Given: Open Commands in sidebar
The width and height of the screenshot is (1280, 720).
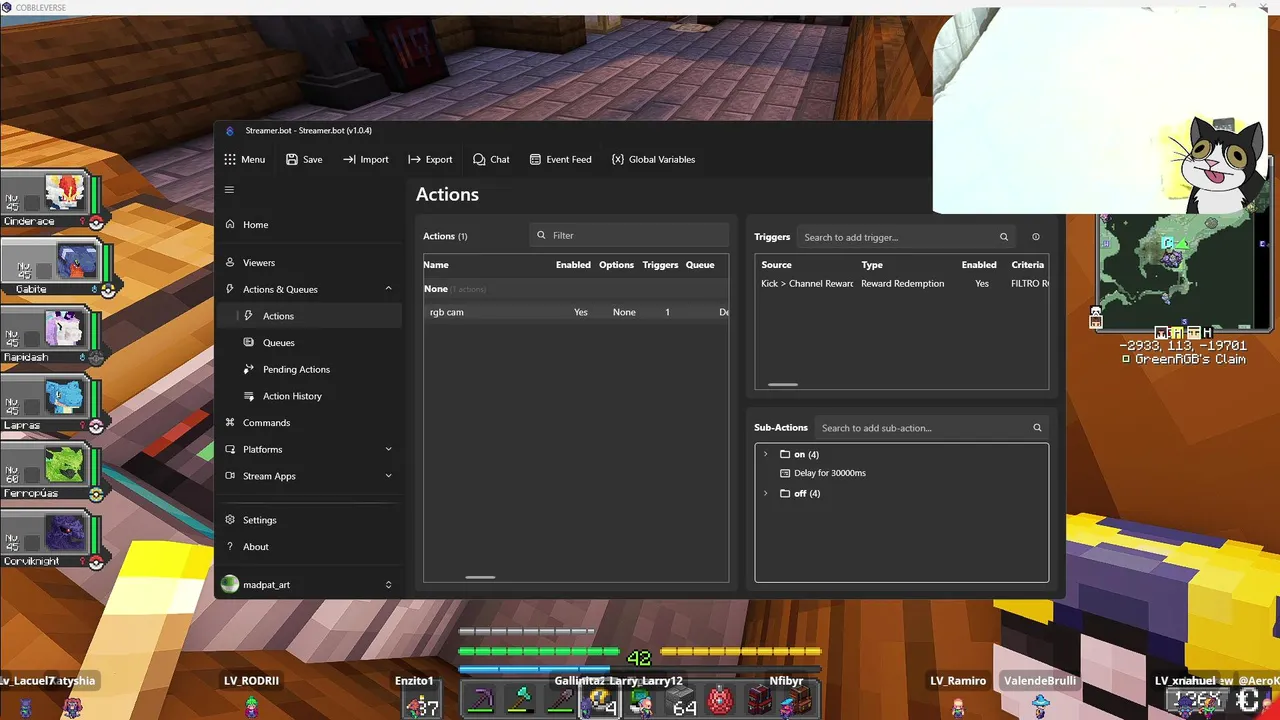Looking at the screenshot, I should [x=310, y=422].
